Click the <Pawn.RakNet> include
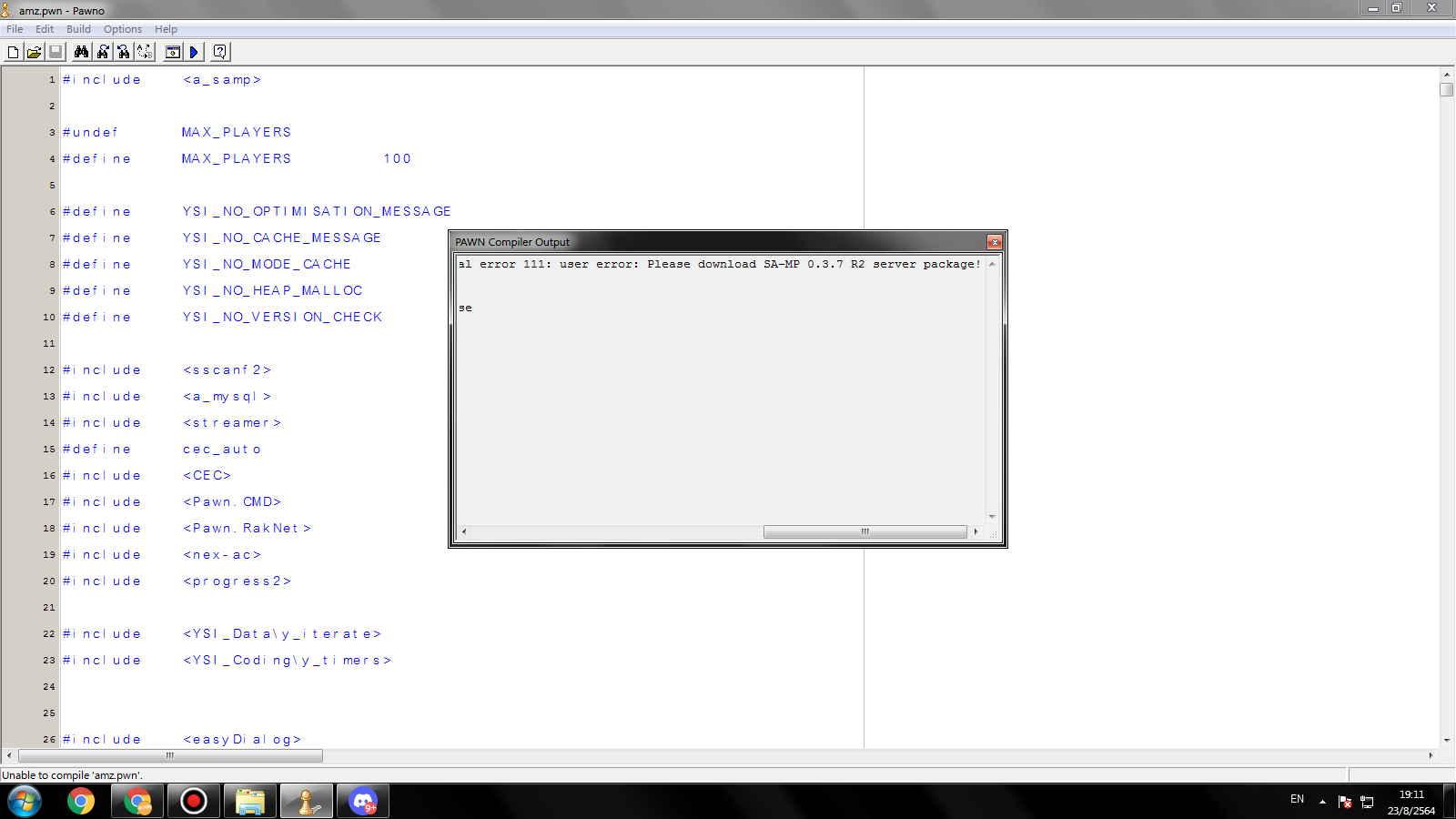Viewport: 1456px width, 819px height. (247, 528)
